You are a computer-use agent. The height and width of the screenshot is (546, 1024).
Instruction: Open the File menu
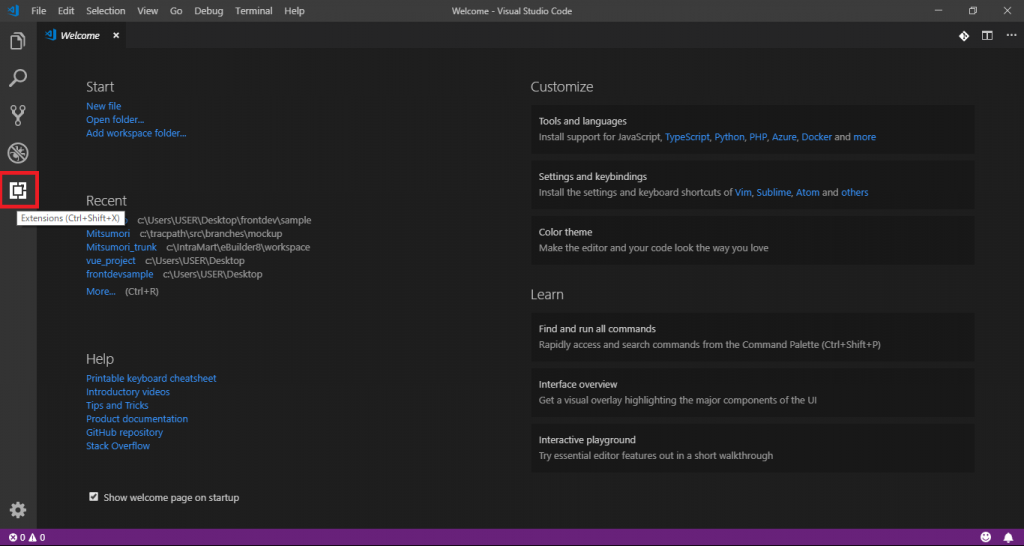[x=39, y=11]
